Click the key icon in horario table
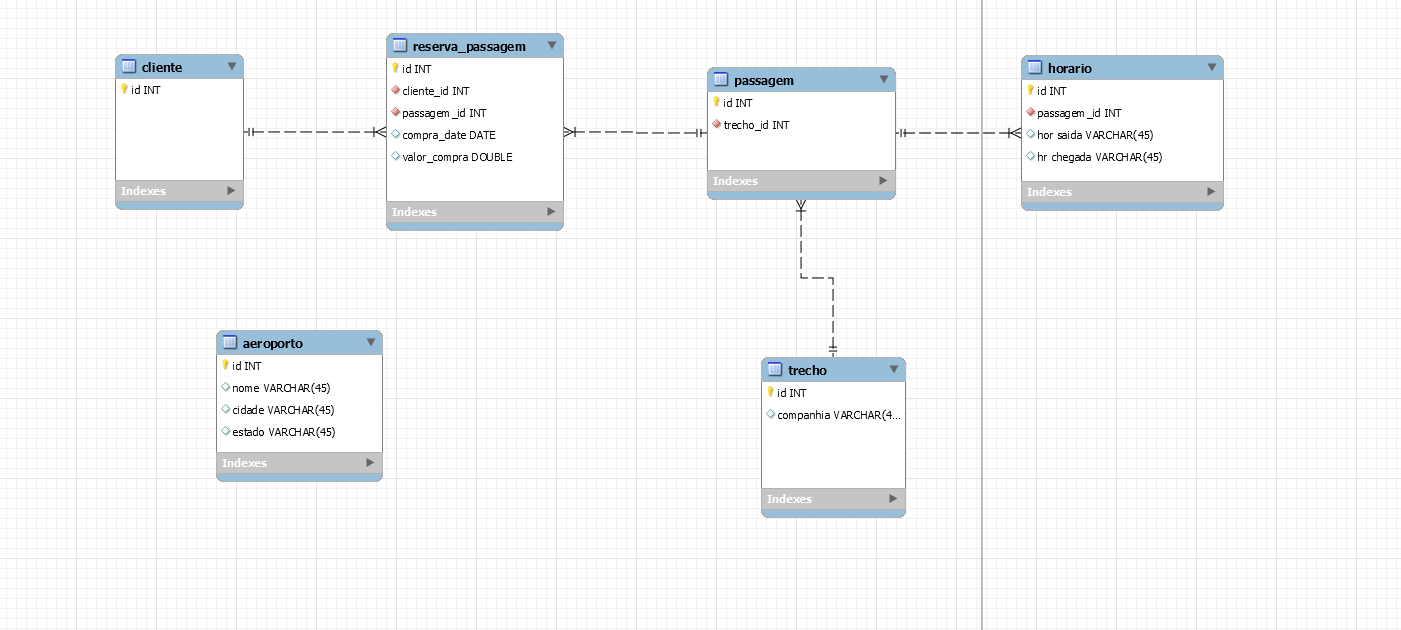Viewport: 1401px width, 630px height. tap(1031, 90)
